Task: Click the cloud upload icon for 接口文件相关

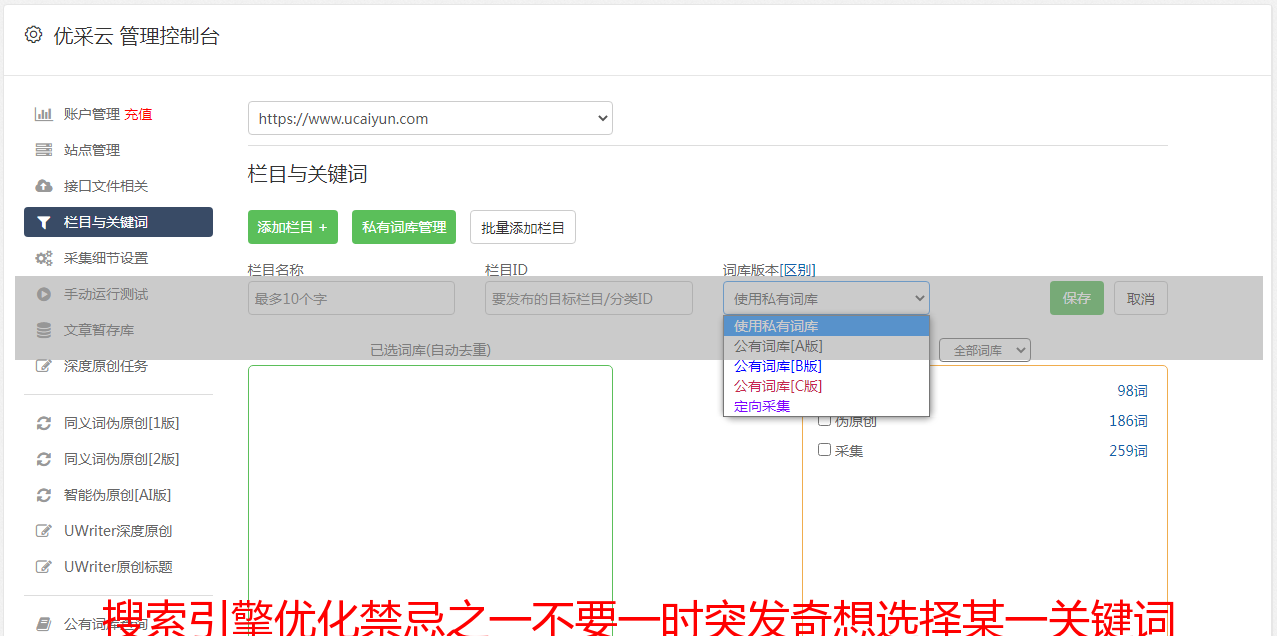Action: [44, 186]
